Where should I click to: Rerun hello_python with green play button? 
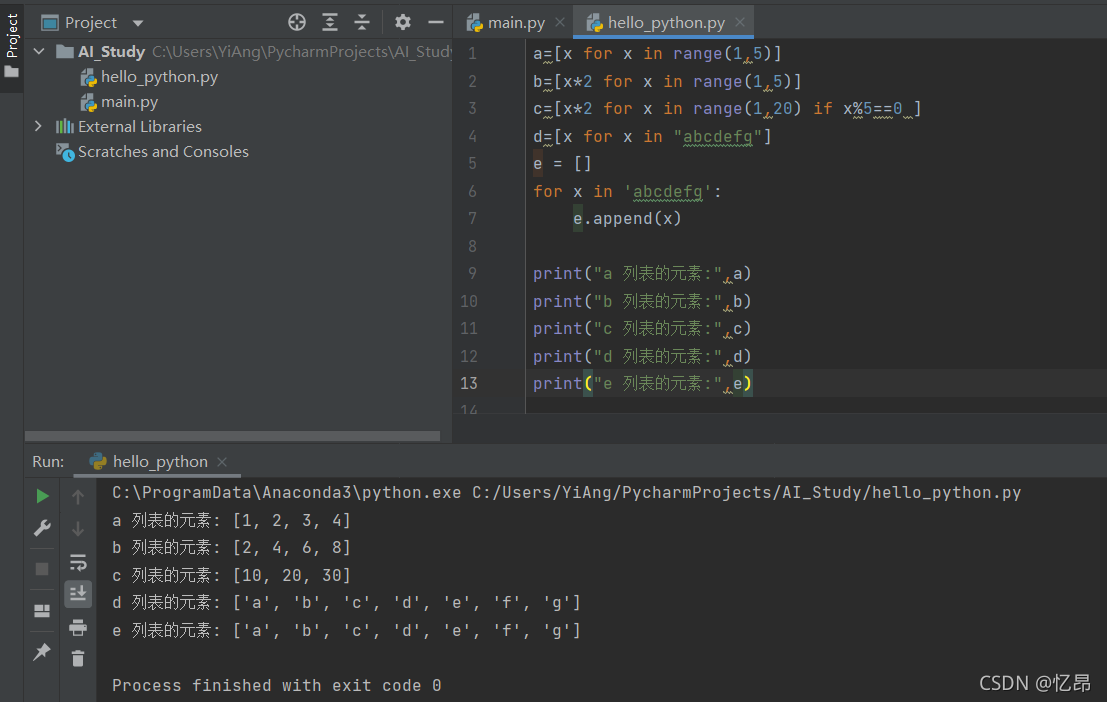[x=42, y=496]
